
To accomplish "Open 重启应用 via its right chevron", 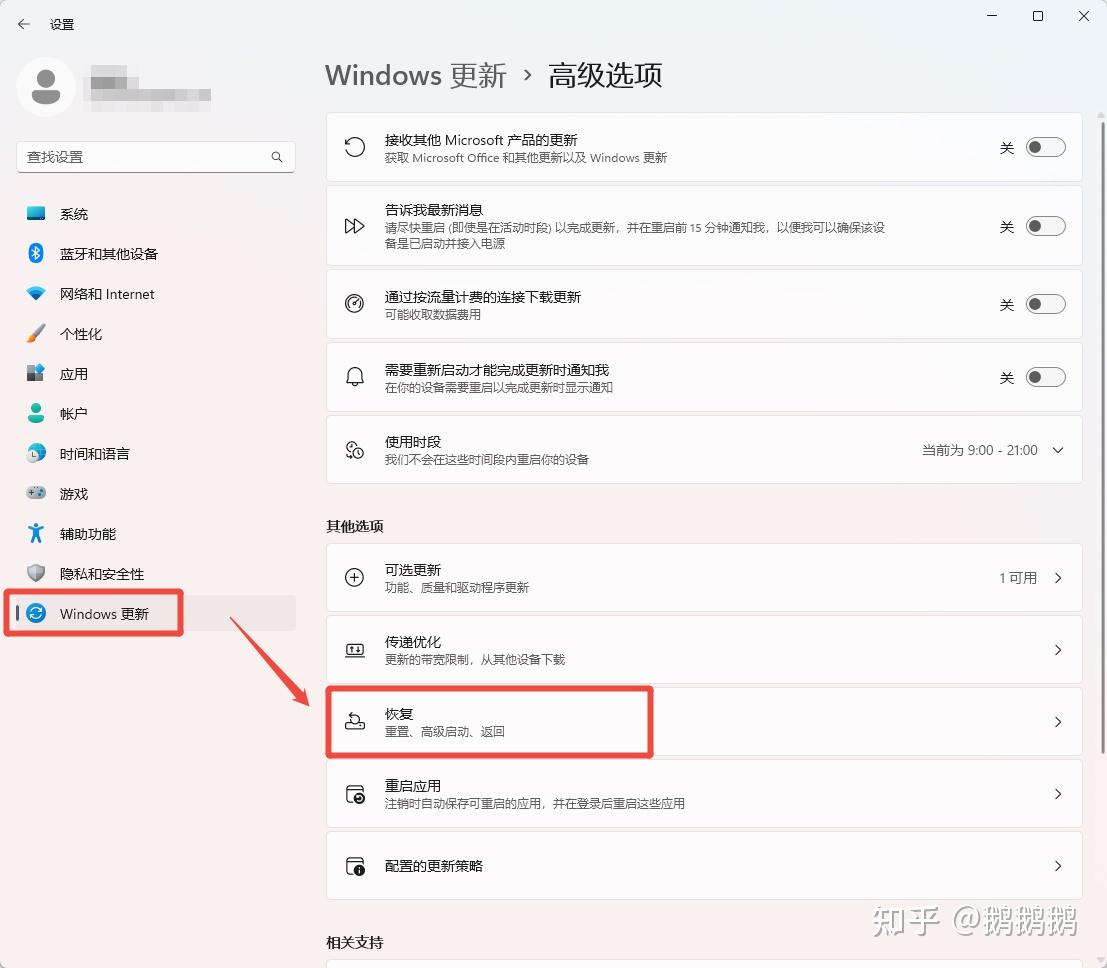I will [x=1058, y=794].
